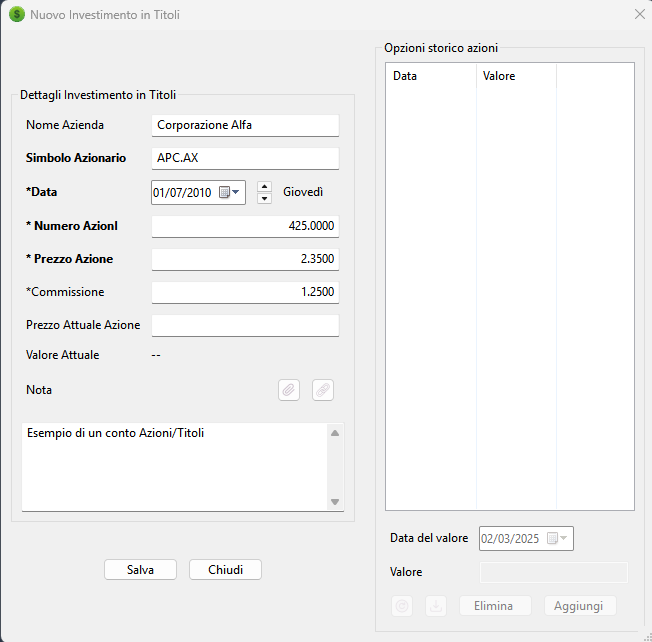
Task: Click the circular refresh icon beside Elimina
Action: 402,606
